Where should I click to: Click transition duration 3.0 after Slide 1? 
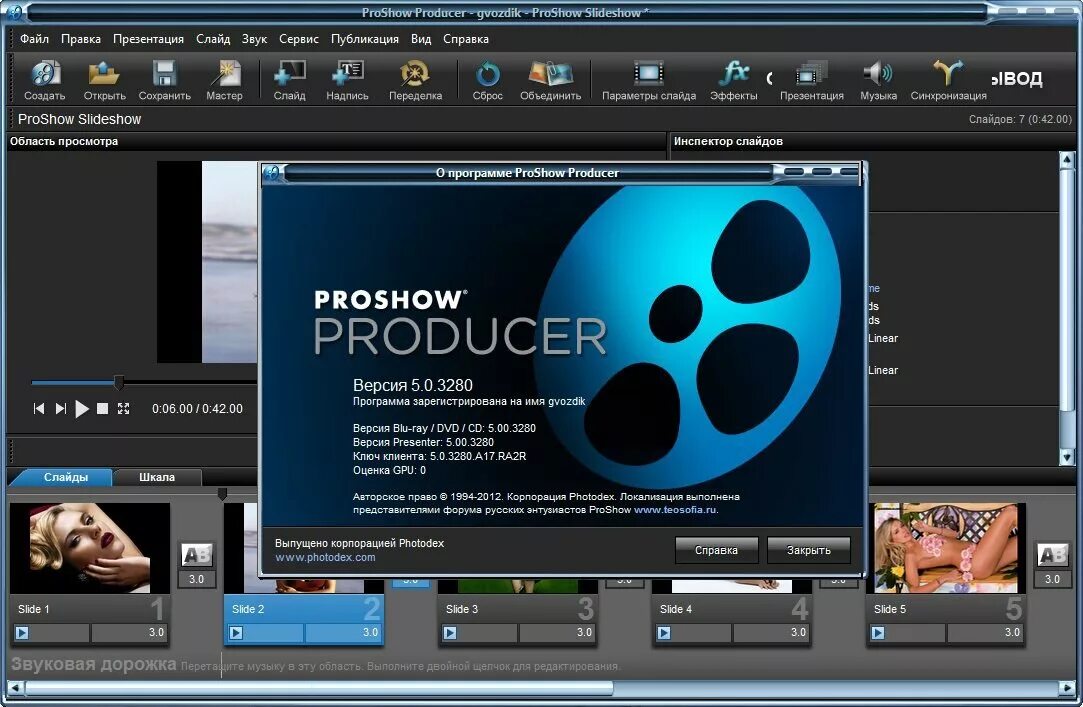tap(197, 579)
